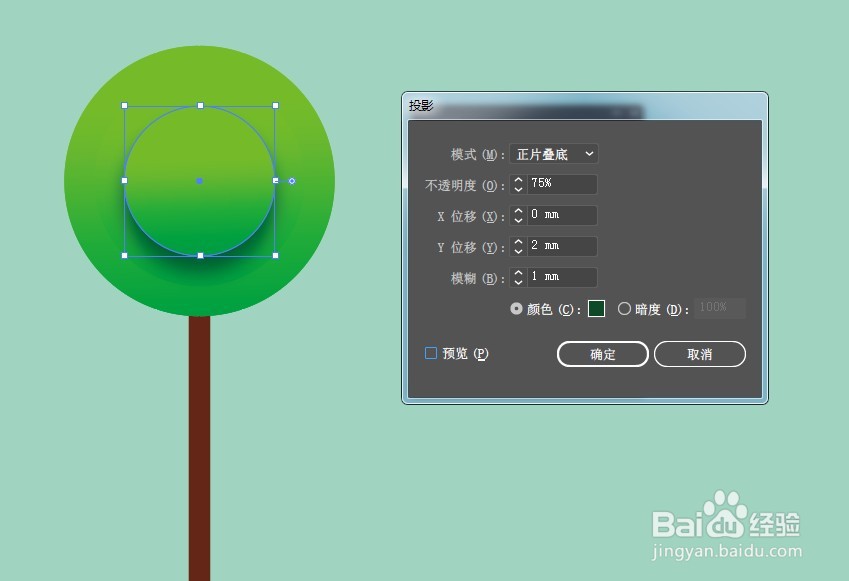Click the bottom-middle handle of the selection box

(200, 256)
